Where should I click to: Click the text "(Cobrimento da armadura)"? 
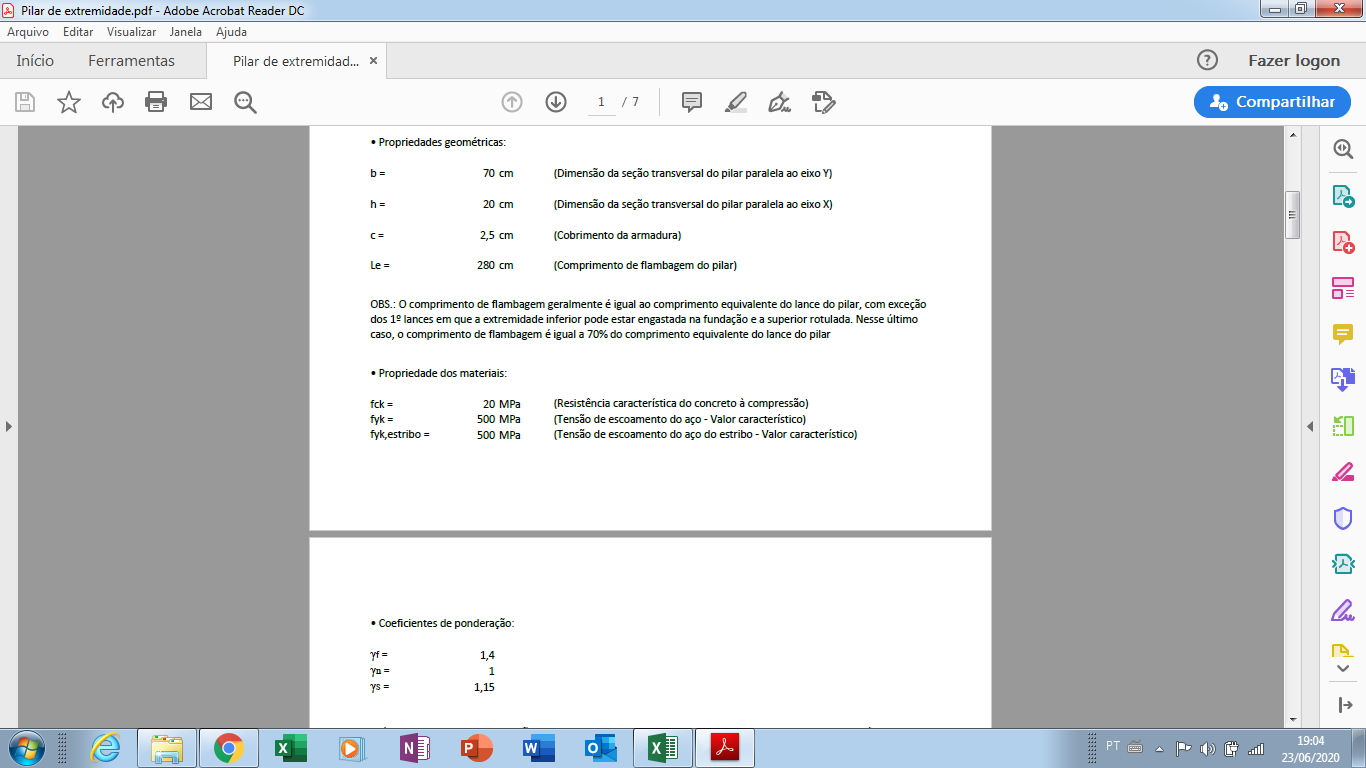617,235
